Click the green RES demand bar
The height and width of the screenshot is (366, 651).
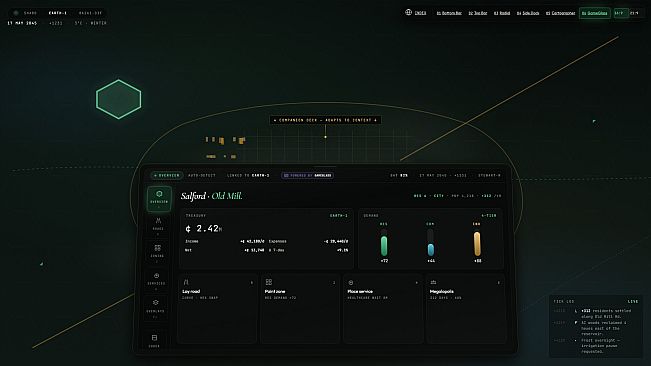pyautogui.click(x=384, y=246)
